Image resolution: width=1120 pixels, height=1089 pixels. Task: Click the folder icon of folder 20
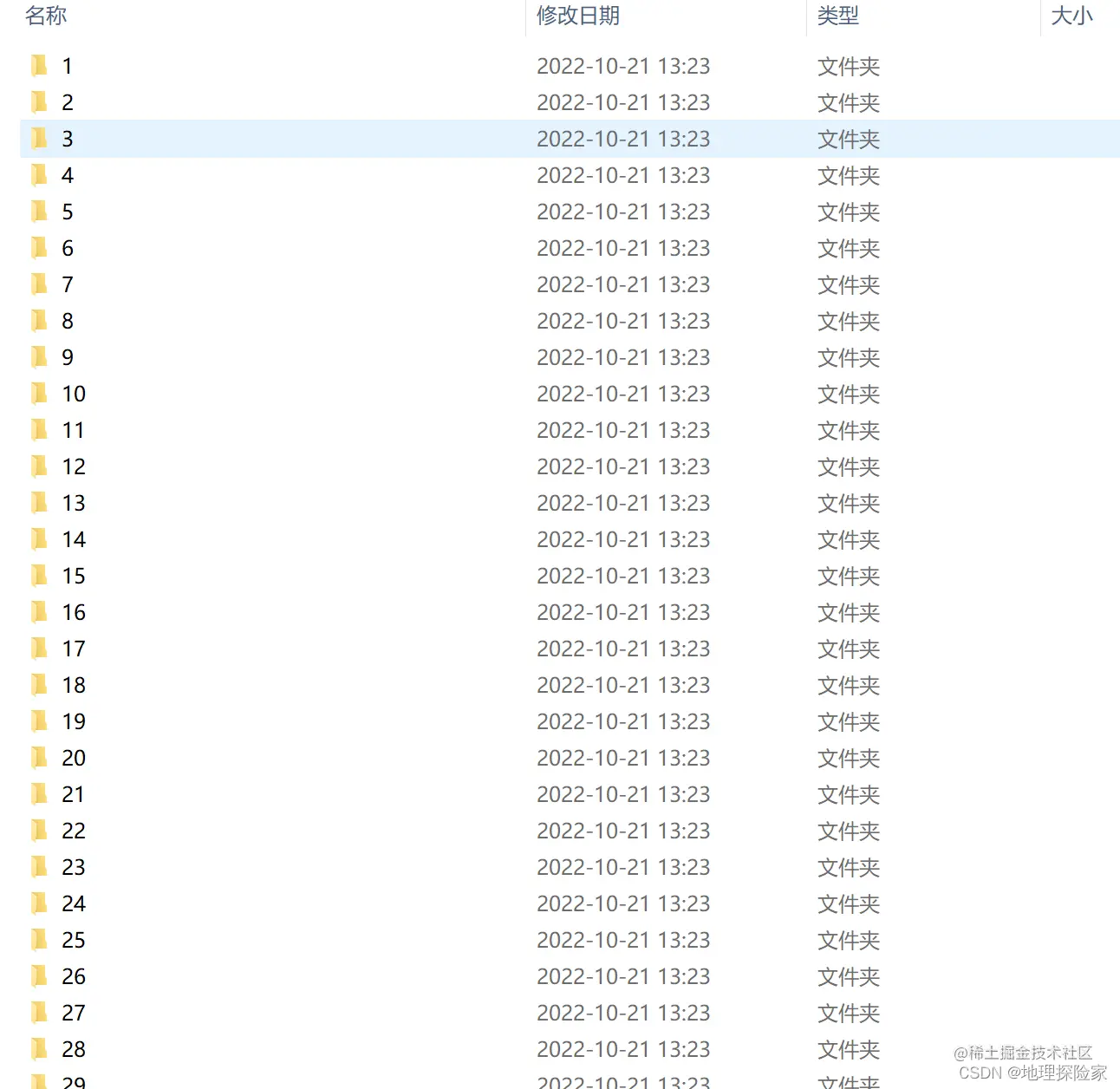39,758
